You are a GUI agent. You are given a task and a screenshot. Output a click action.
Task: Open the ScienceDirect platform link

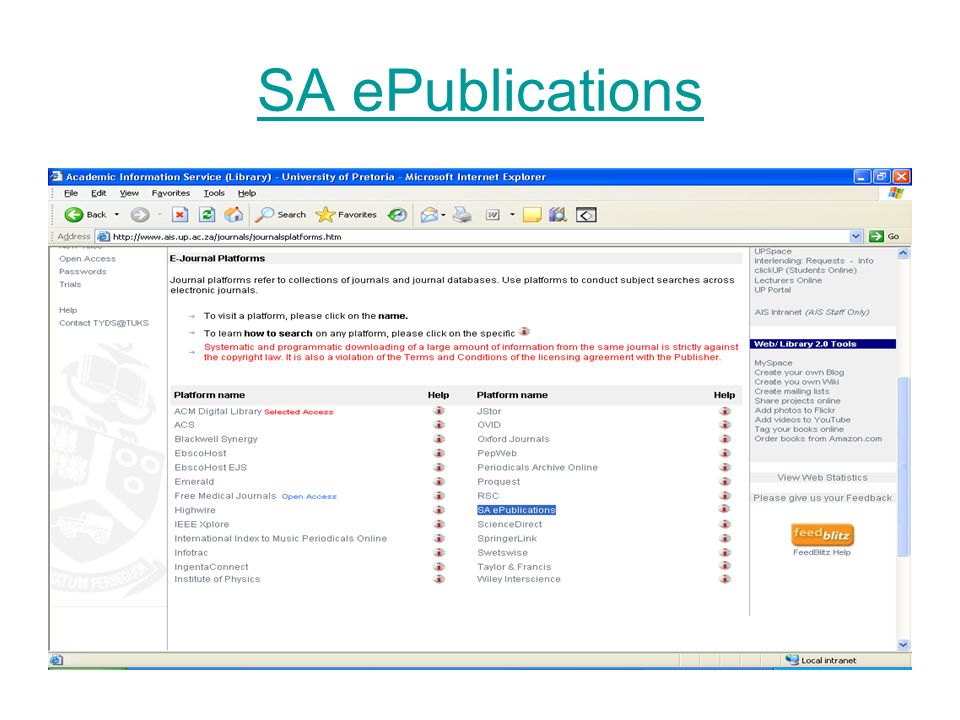click(509, 524)
